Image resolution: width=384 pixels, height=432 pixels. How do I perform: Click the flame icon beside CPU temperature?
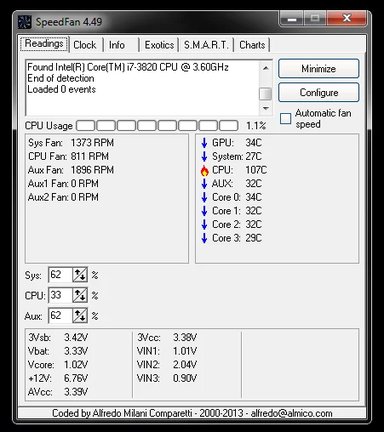[204, 170]
